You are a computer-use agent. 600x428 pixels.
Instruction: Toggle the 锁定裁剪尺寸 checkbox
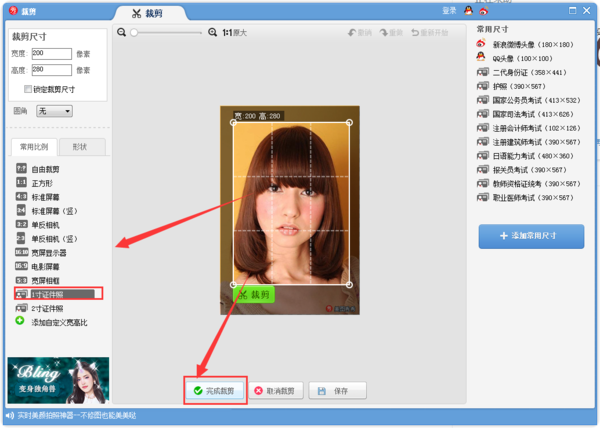click(x=28, y=89)
